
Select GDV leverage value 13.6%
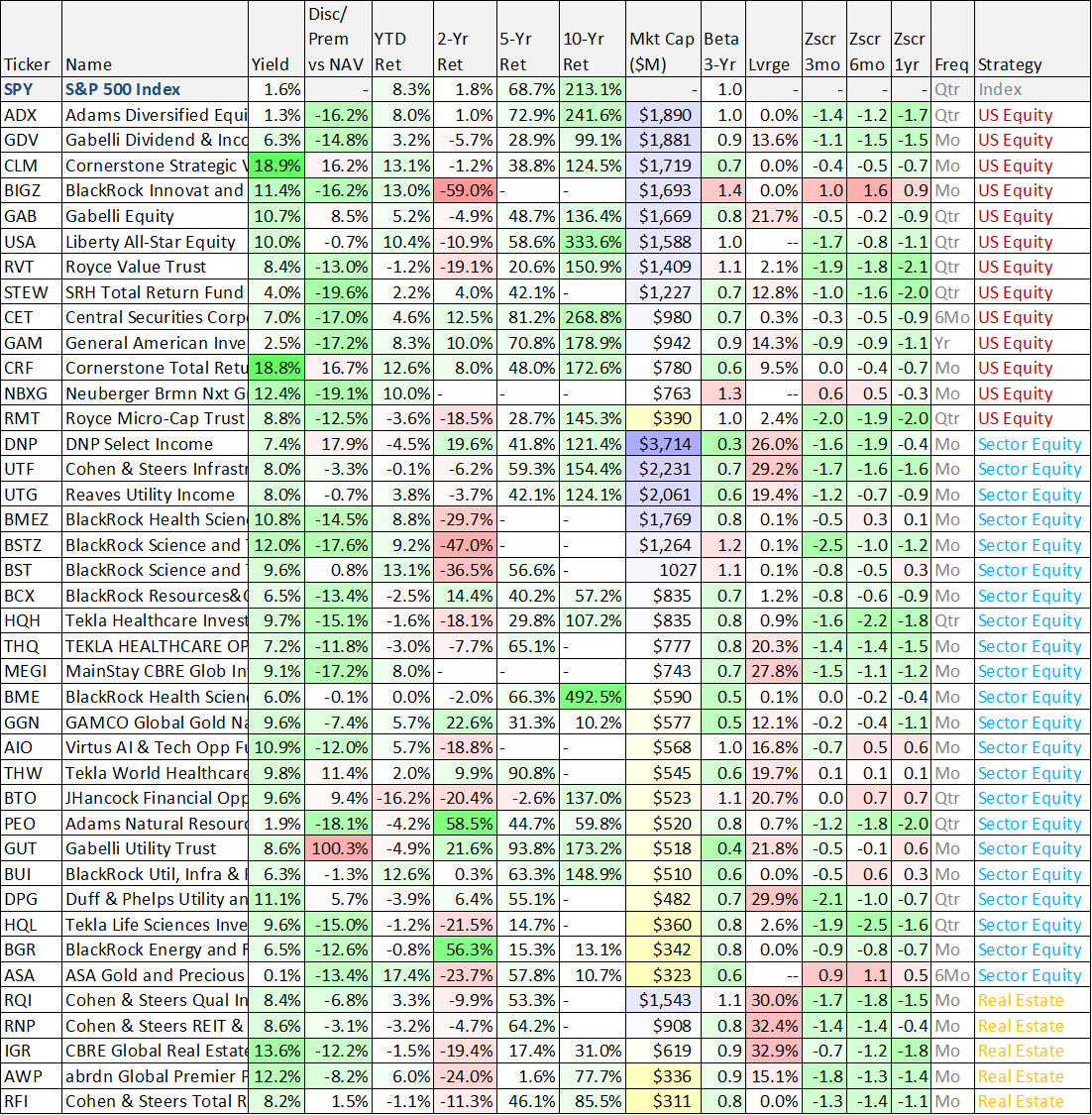point(773,140)
